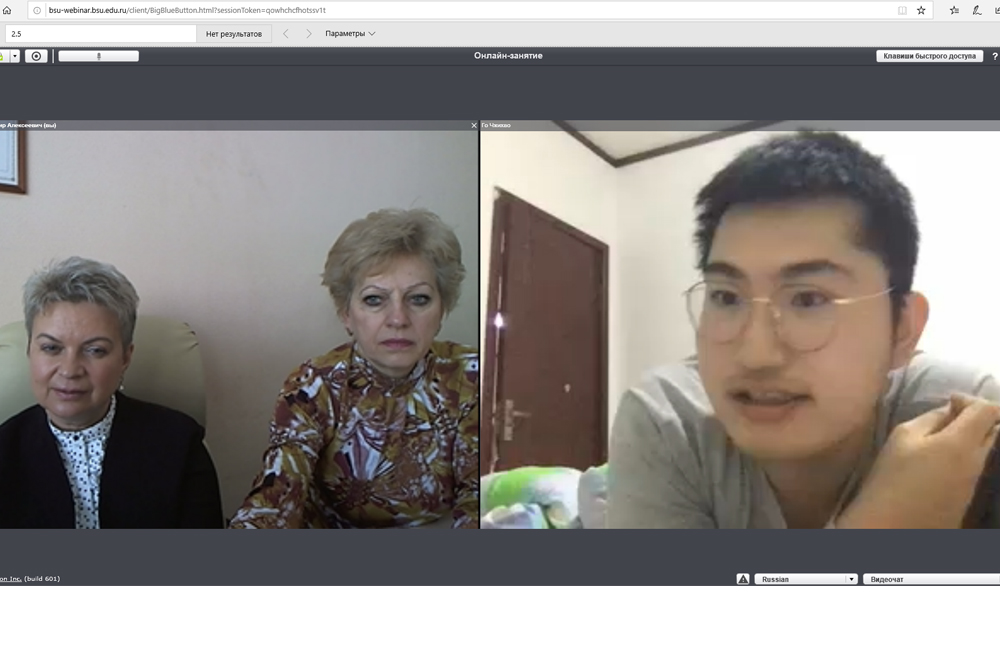Go to next search result arrow

[x=308, y=33]
